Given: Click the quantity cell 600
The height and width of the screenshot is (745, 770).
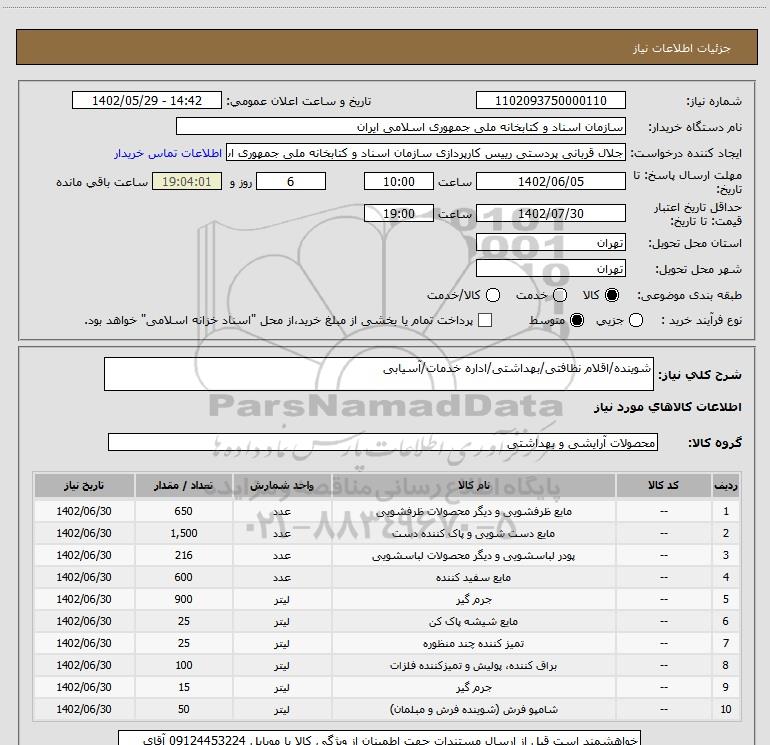Looking at the screenshot, I should [x=184, y=578].
